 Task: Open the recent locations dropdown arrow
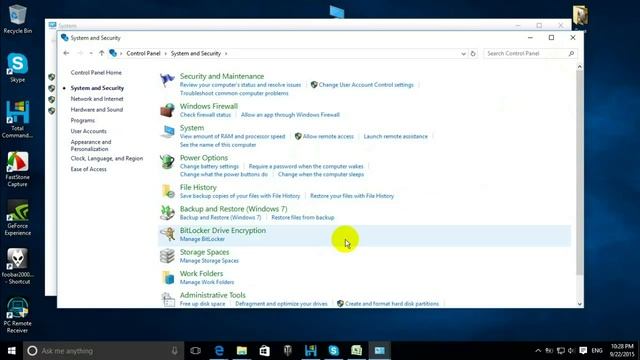(x=91, y=53)
